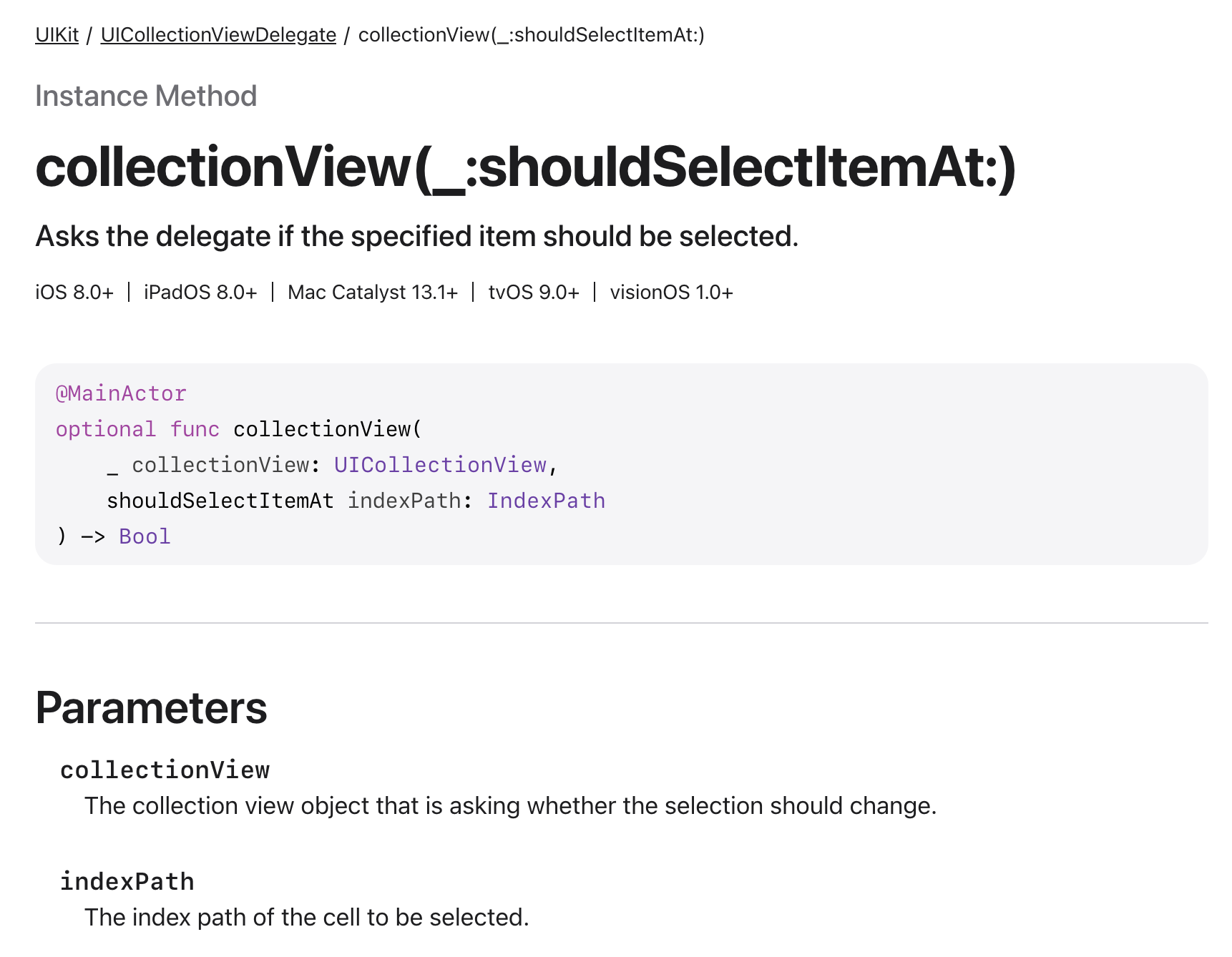Click the iPadOS 8.0+ availability label
The image size is (1232, 957).
(200, 293)
